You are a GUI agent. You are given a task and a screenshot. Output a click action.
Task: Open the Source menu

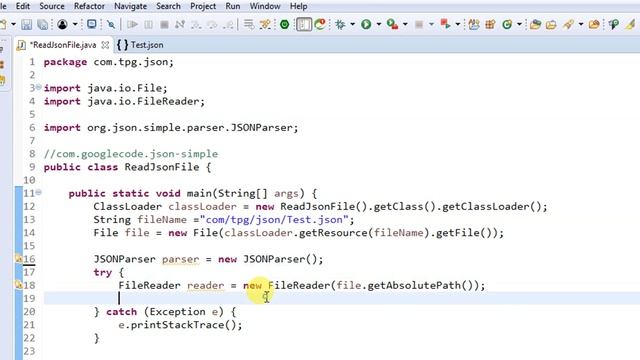click(52, 7)
